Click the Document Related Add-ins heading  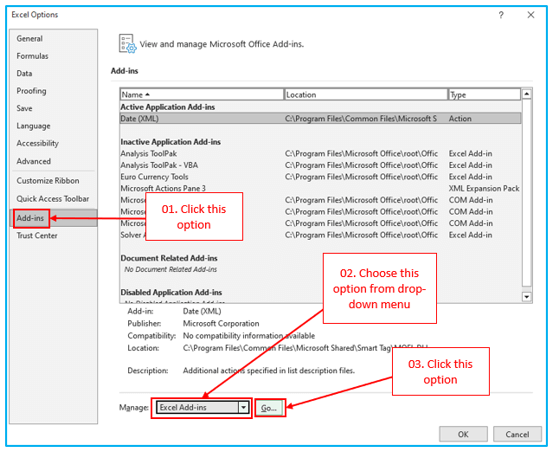[169, 258]
